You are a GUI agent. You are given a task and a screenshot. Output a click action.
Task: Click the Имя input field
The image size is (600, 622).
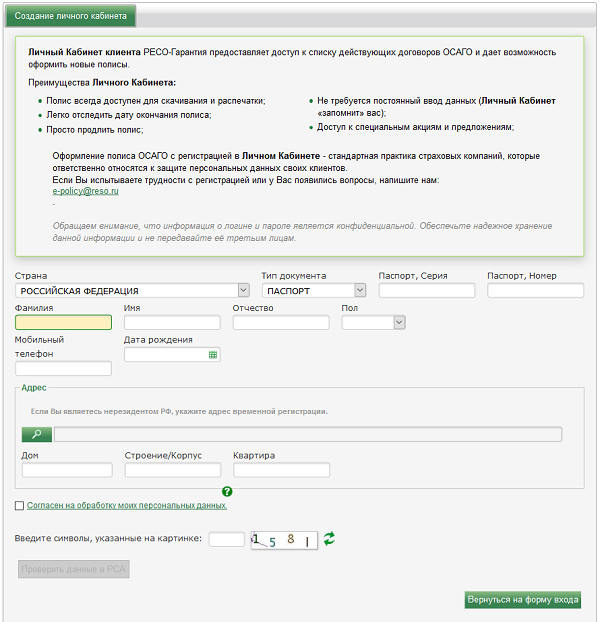coord(172,323)
